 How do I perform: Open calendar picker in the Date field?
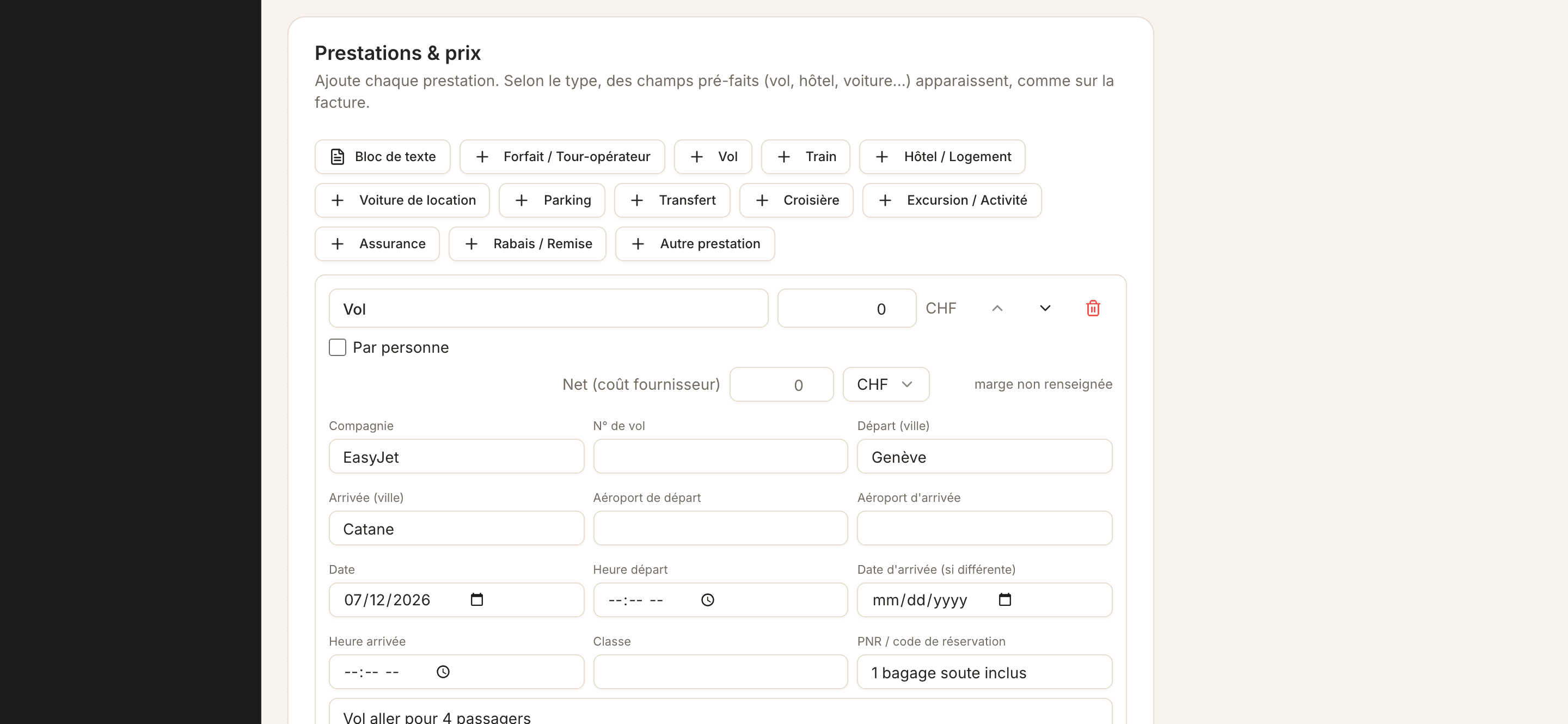point(476,600)
